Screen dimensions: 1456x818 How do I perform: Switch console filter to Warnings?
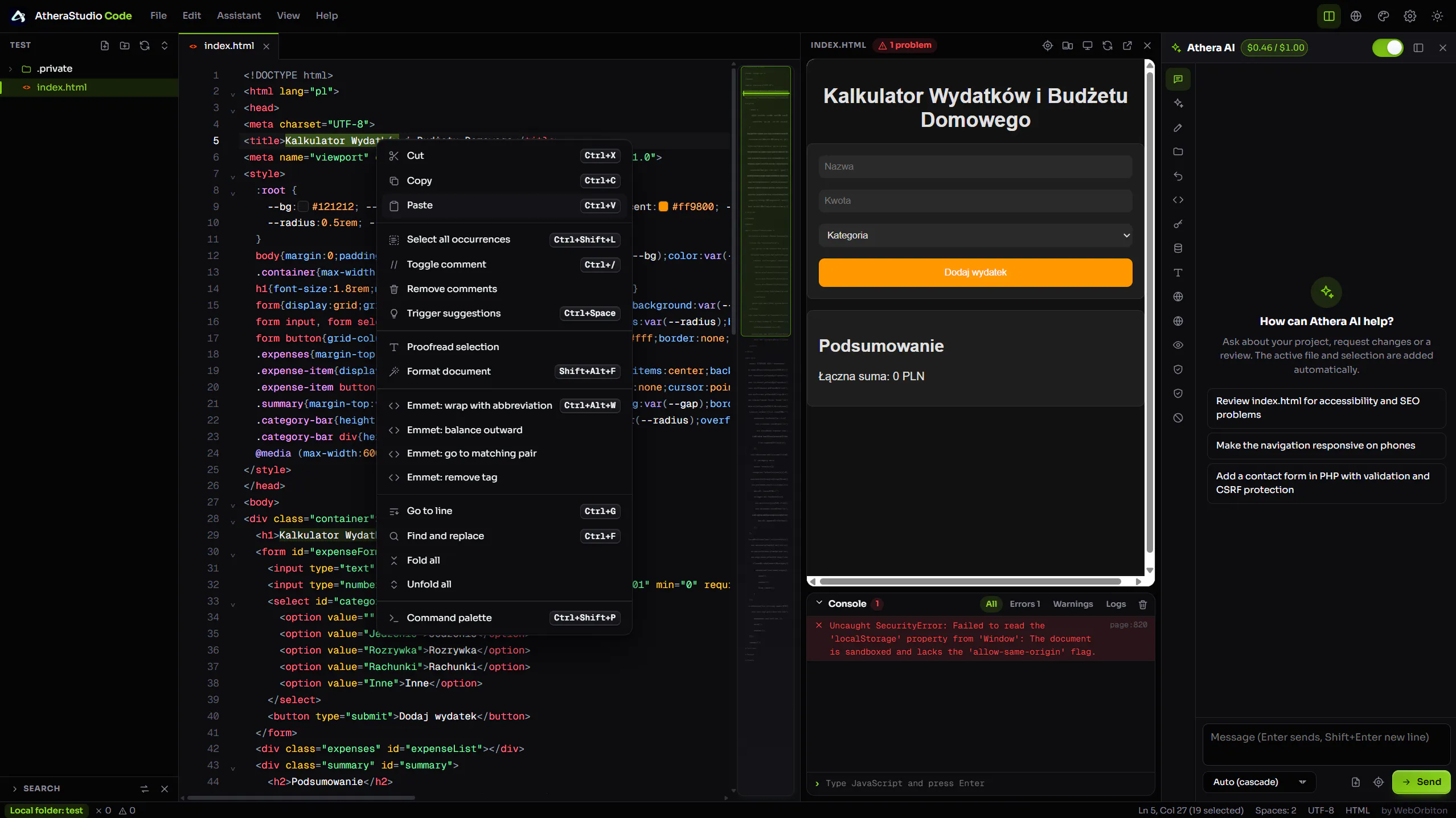pos(1073,604)
